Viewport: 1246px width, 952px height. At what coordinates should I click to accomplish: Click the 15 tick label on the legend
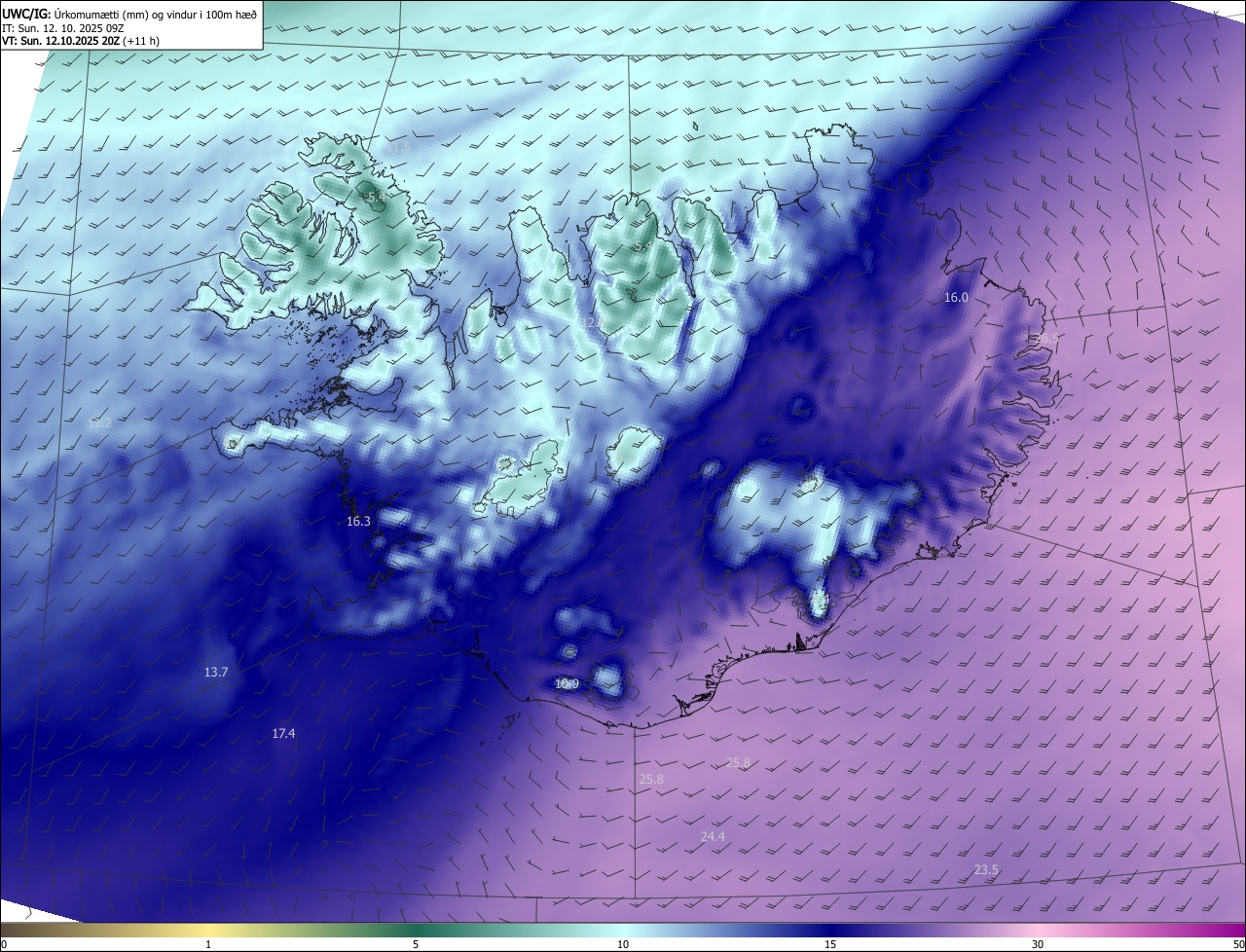[830, 944]
